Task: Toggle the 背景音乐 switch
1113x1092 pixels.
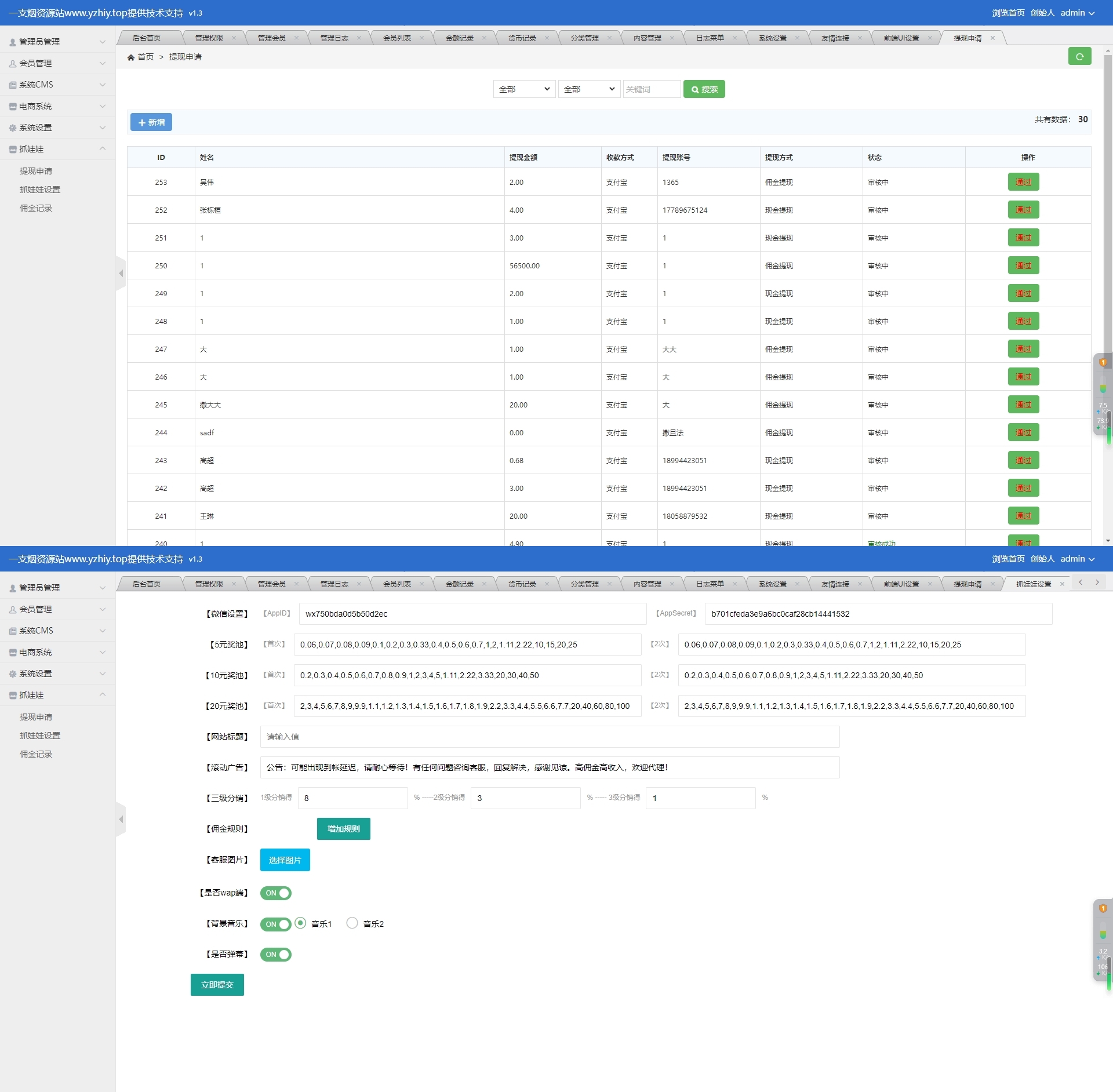Action: (x=276, y=924)
